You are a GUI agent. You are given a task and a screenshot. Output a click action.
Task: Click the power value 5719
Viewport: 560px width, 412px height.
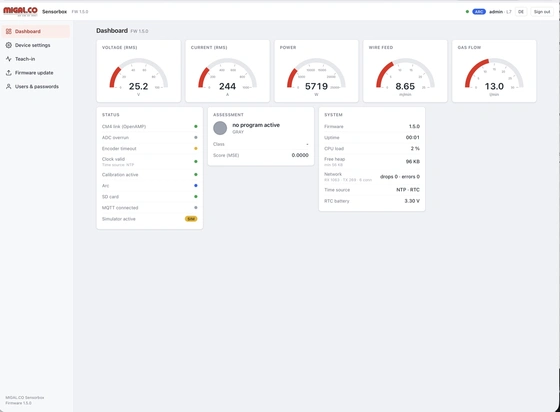pyautogui.click(x=316, y=86)
